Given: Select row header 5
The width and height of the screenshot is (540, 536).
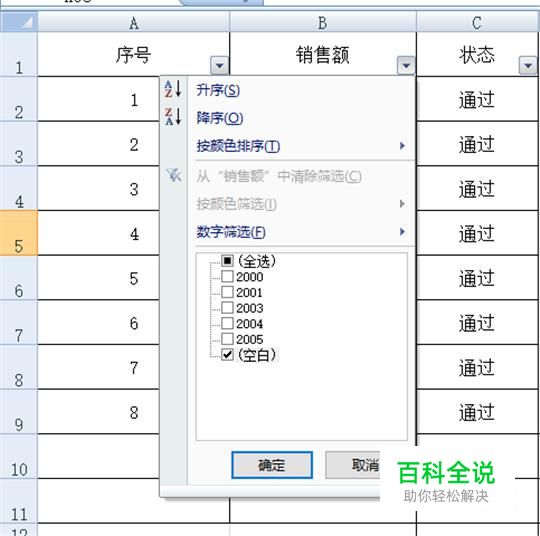Looking at the screenshot, I should coord(19,233).
